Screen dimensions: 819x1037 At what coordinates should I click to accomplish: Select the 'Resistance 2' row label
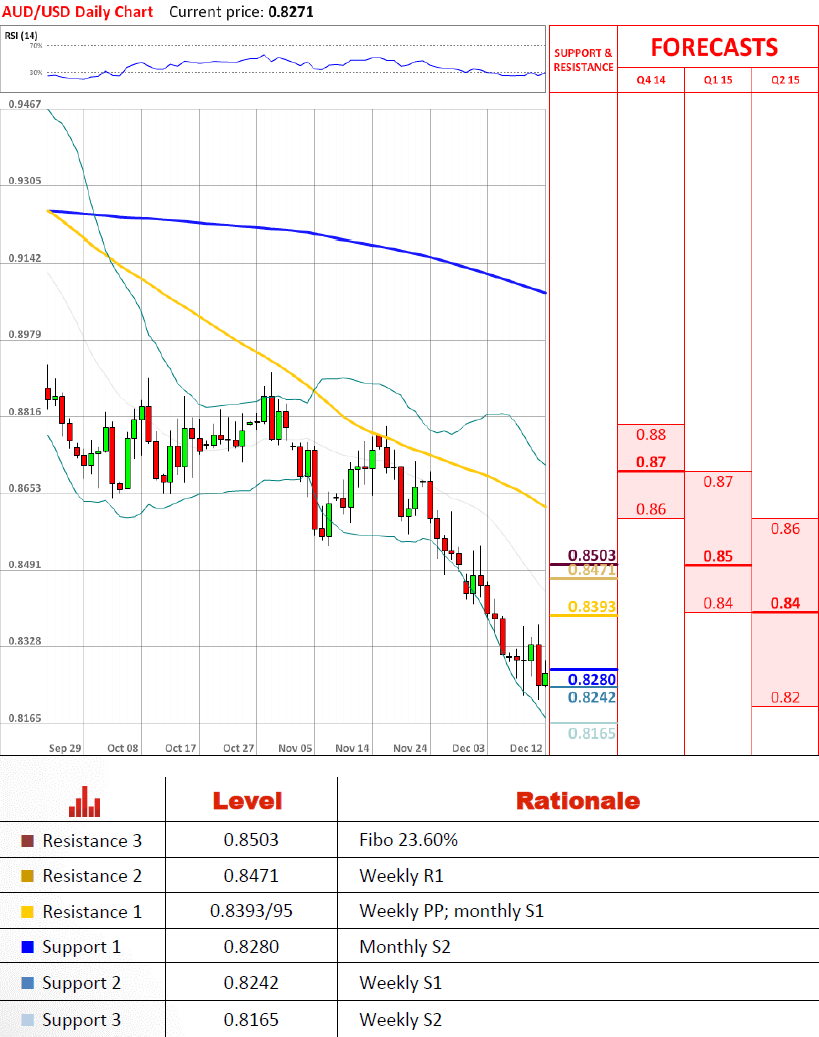92,876
